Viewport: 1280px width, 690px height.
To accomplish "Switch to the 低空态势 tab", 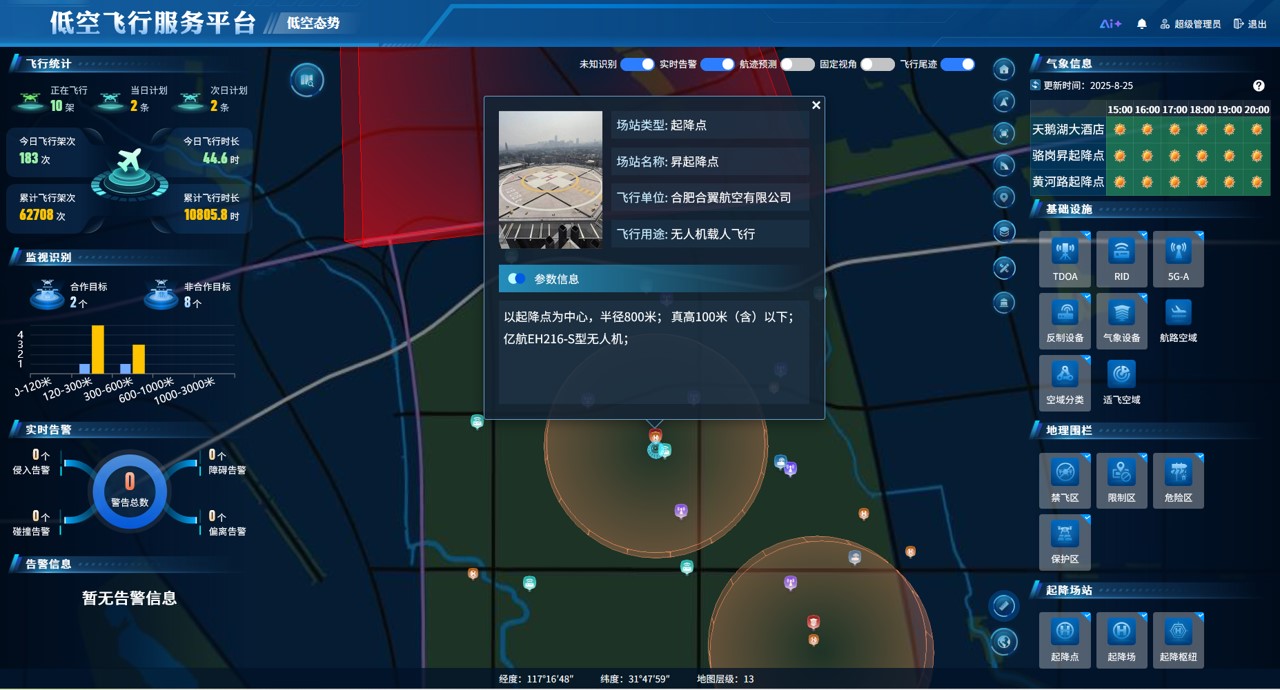I will 313,22.
